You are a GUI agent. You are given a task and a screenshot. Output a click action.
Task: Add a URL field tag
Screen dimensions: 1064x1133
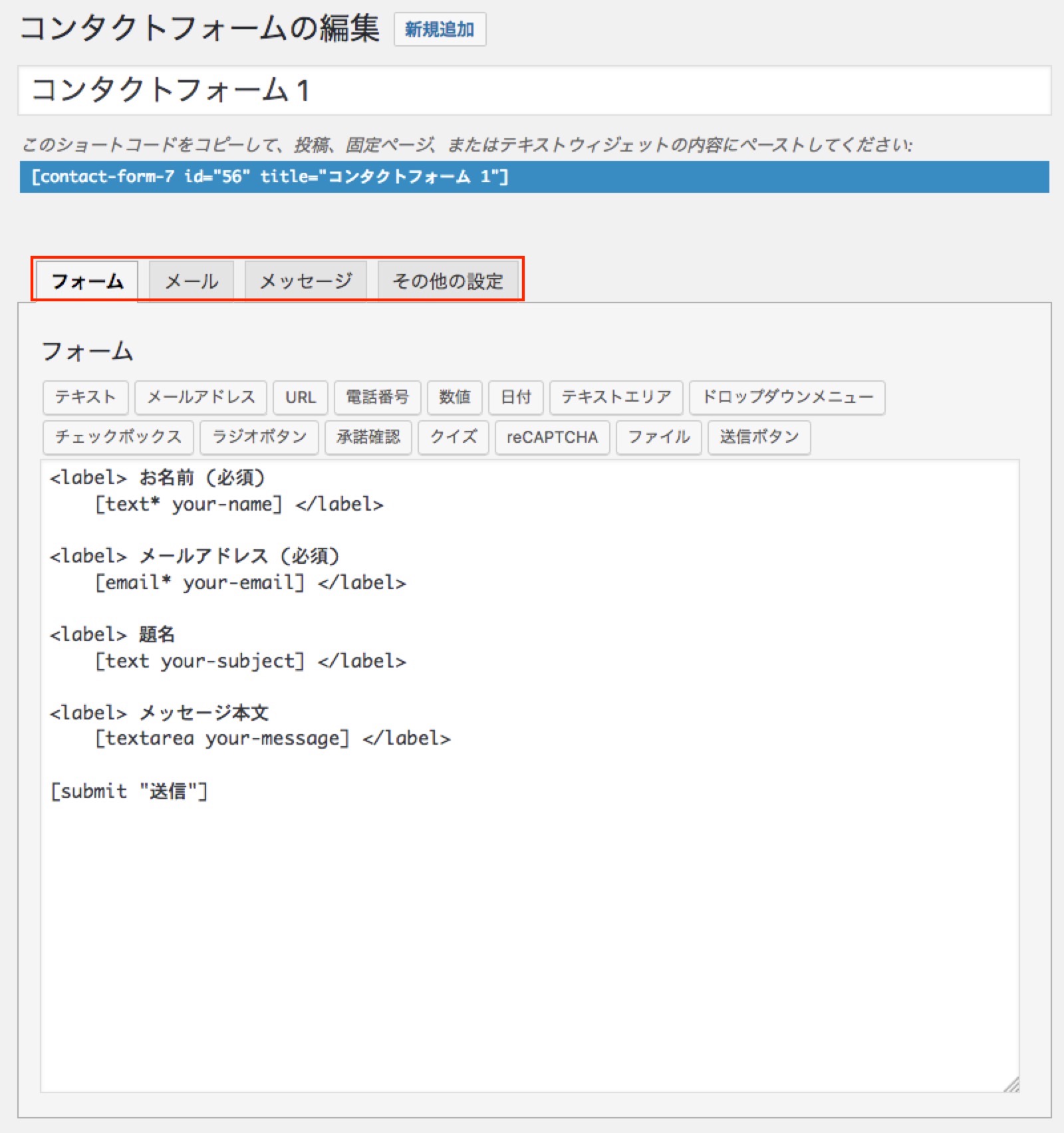pyautogui.click(x=301, y=398)
